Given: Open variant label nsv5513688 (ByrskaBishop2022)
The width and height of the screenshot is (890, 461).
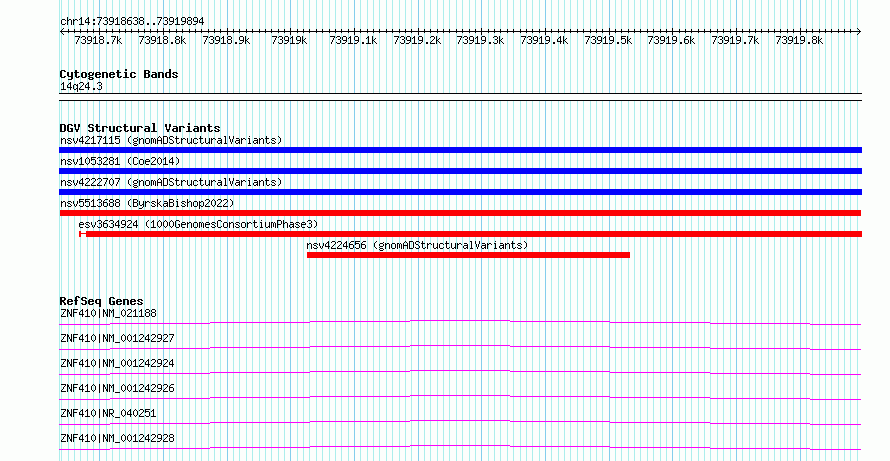Looking at the screenshot, I should [x=146, y=203].
